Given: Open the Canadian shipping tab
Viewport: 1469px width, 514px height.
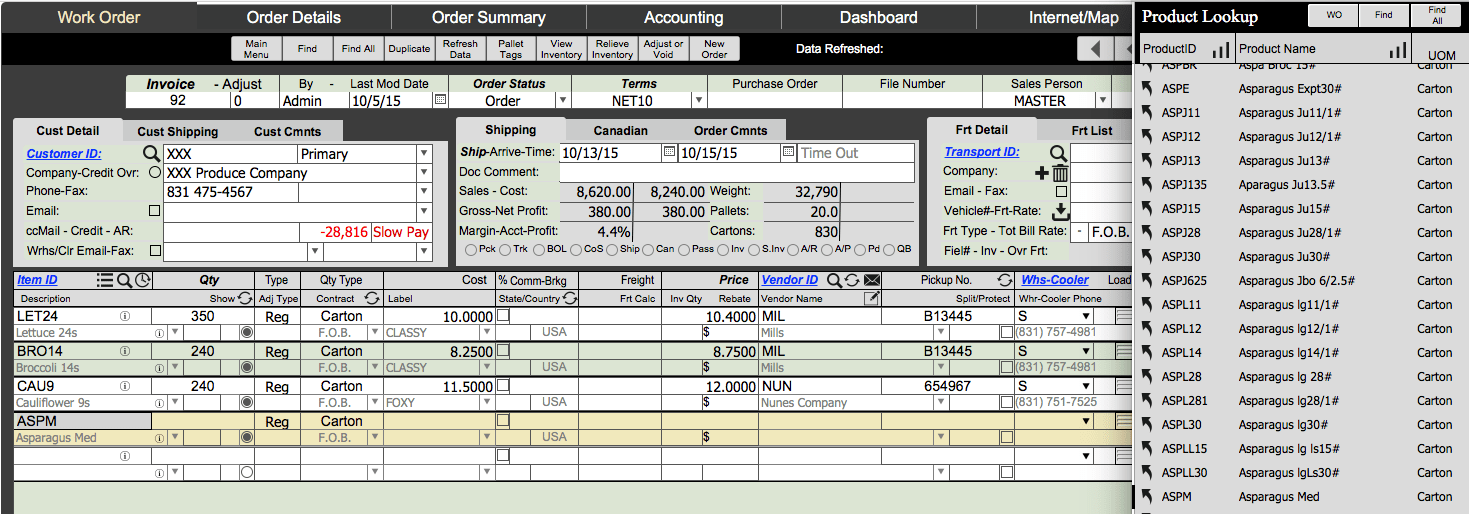Looking at the screenshot, I should tap(620, 130).
